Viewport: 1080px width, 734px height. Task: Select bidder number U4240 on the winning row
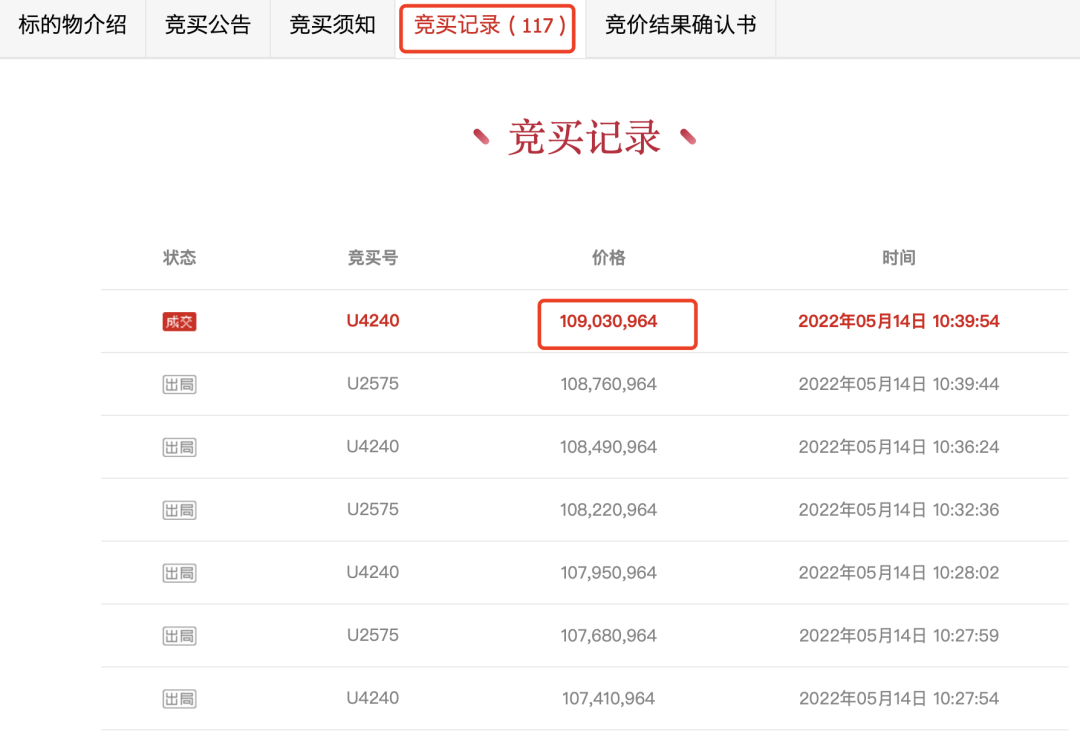click(372, 321)
